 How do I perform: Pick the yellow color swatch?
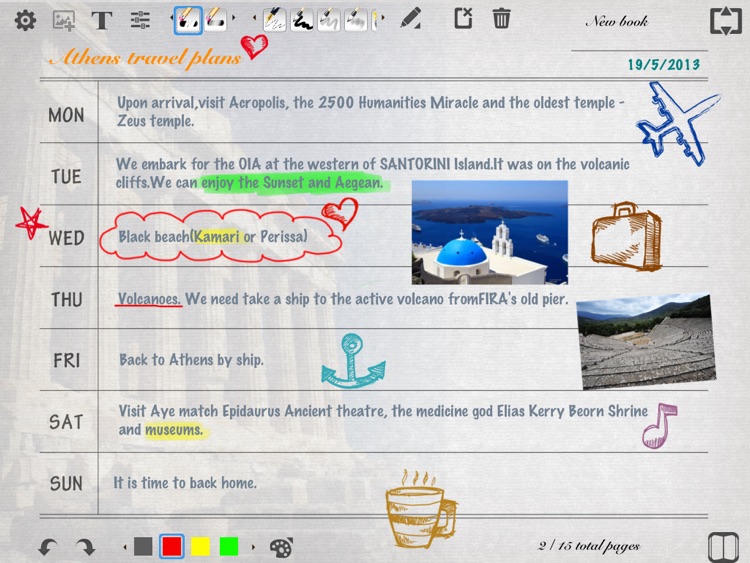(x=200, y=546)
